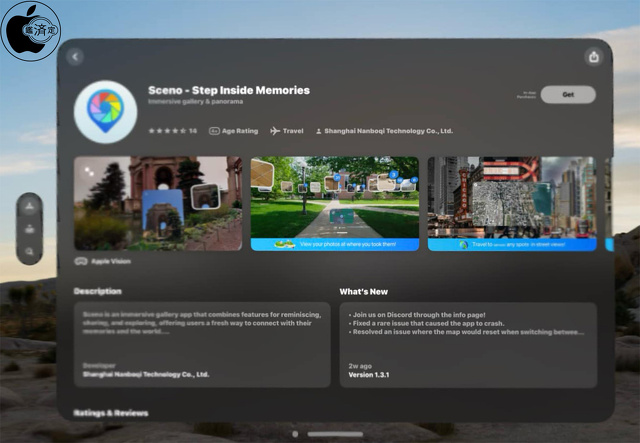Tap the airplane Travel category icon
Image resolution: width=640 pixels, height=443 pixels.
click(x=275, y=131)
